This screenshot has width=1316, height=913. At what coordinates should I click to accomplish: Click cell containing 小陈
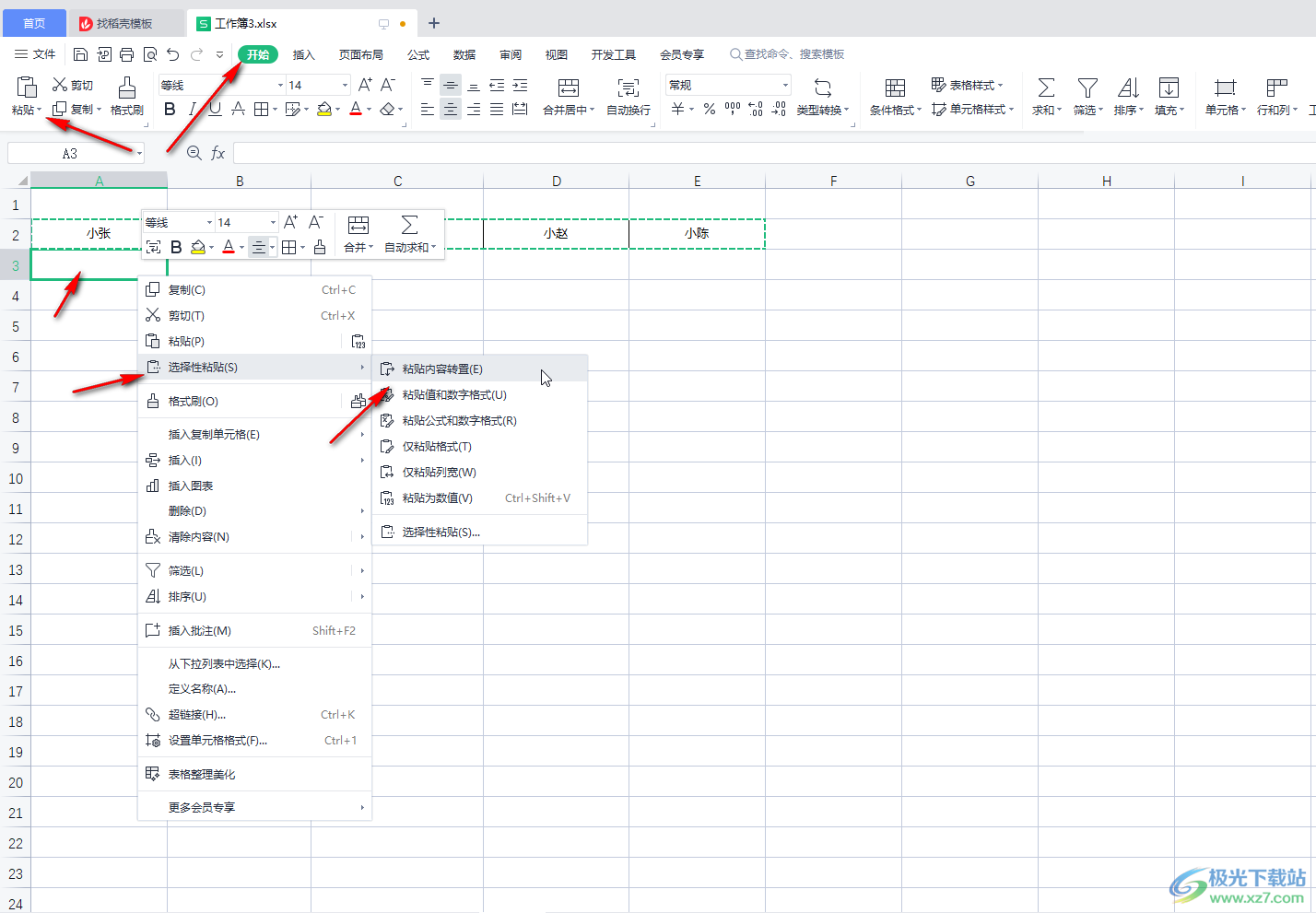(x=697, y=234)
